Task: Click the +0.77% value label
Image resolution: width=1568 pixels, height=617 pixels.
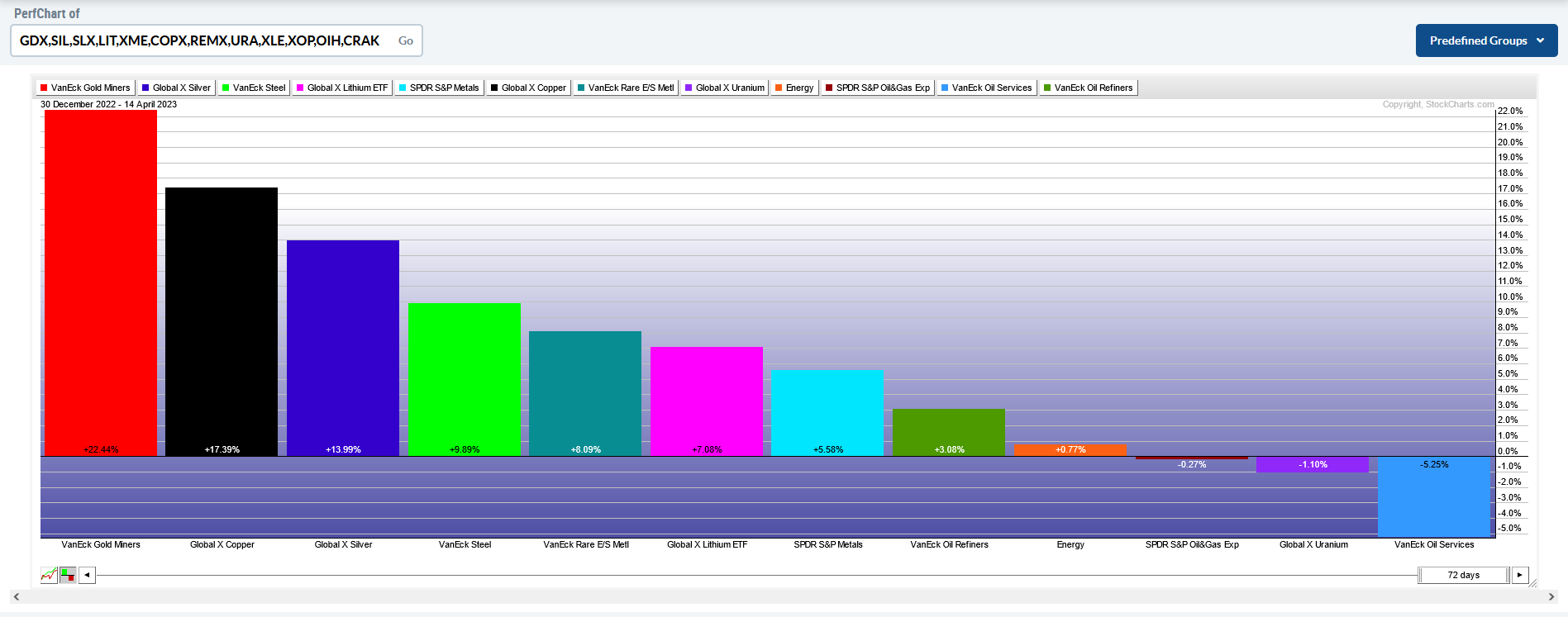Action: click(1070, 449)
